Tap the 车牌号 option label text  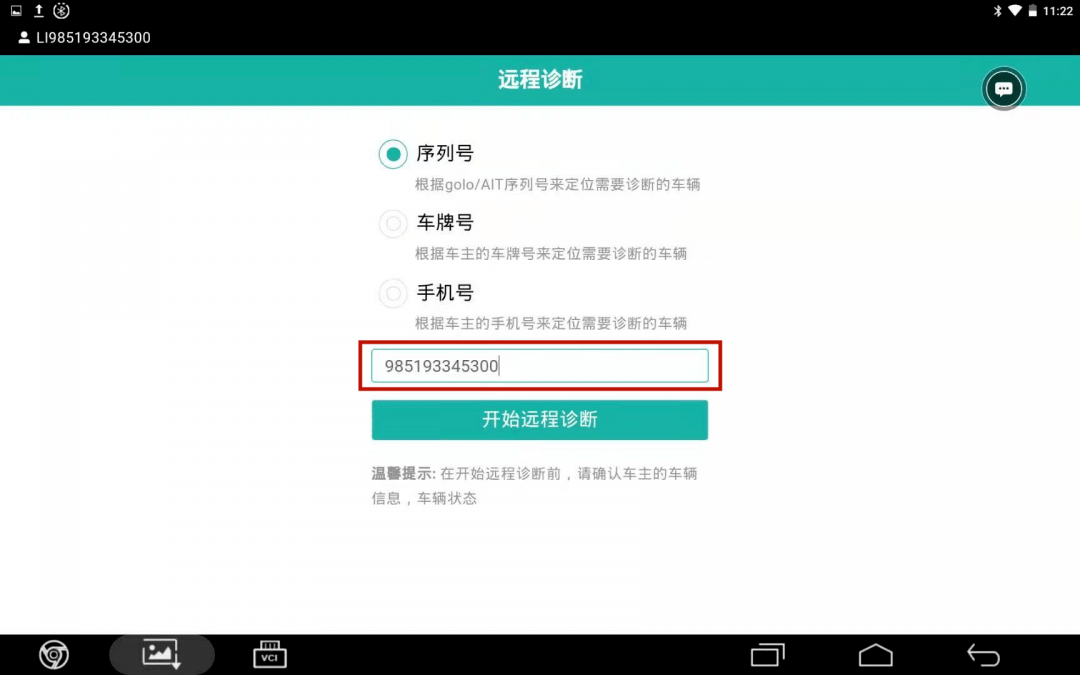[445, 222]
